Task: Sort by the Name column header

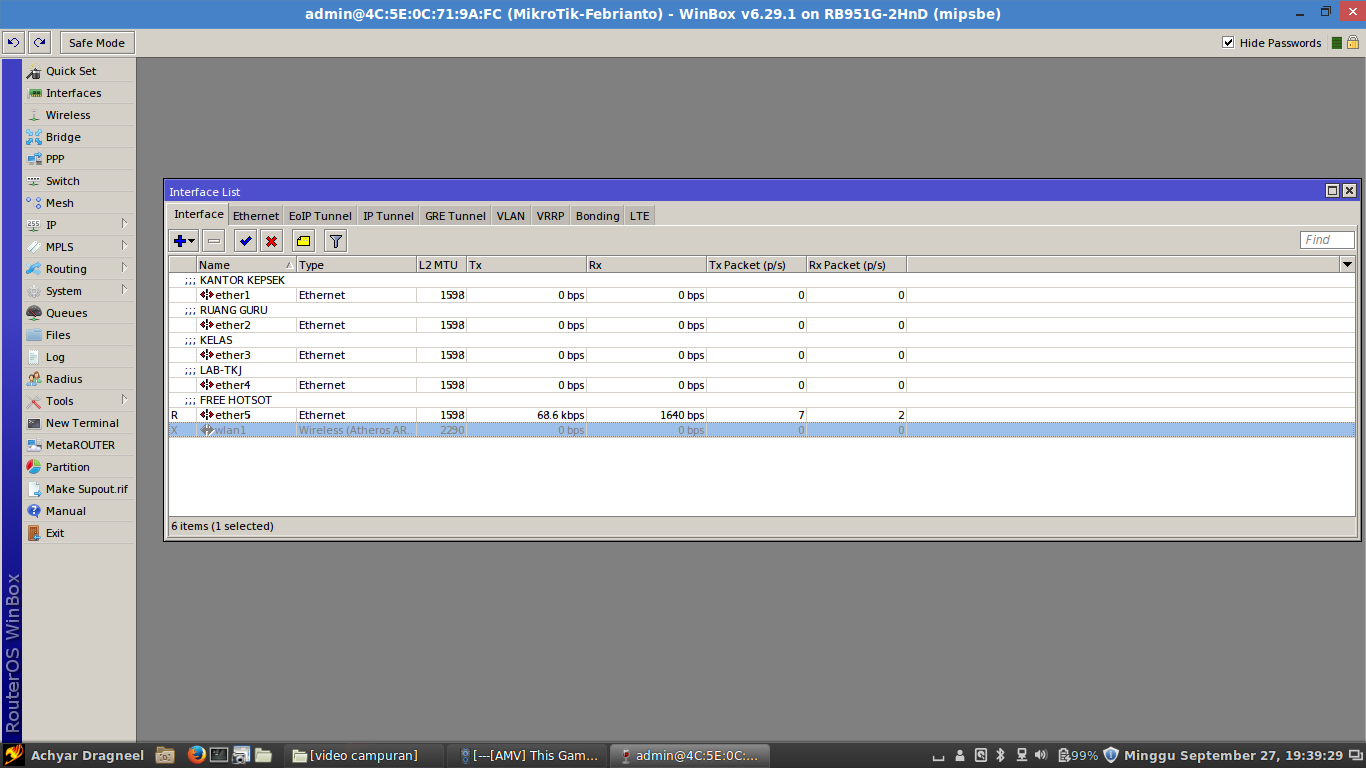Action: [246, 265]
